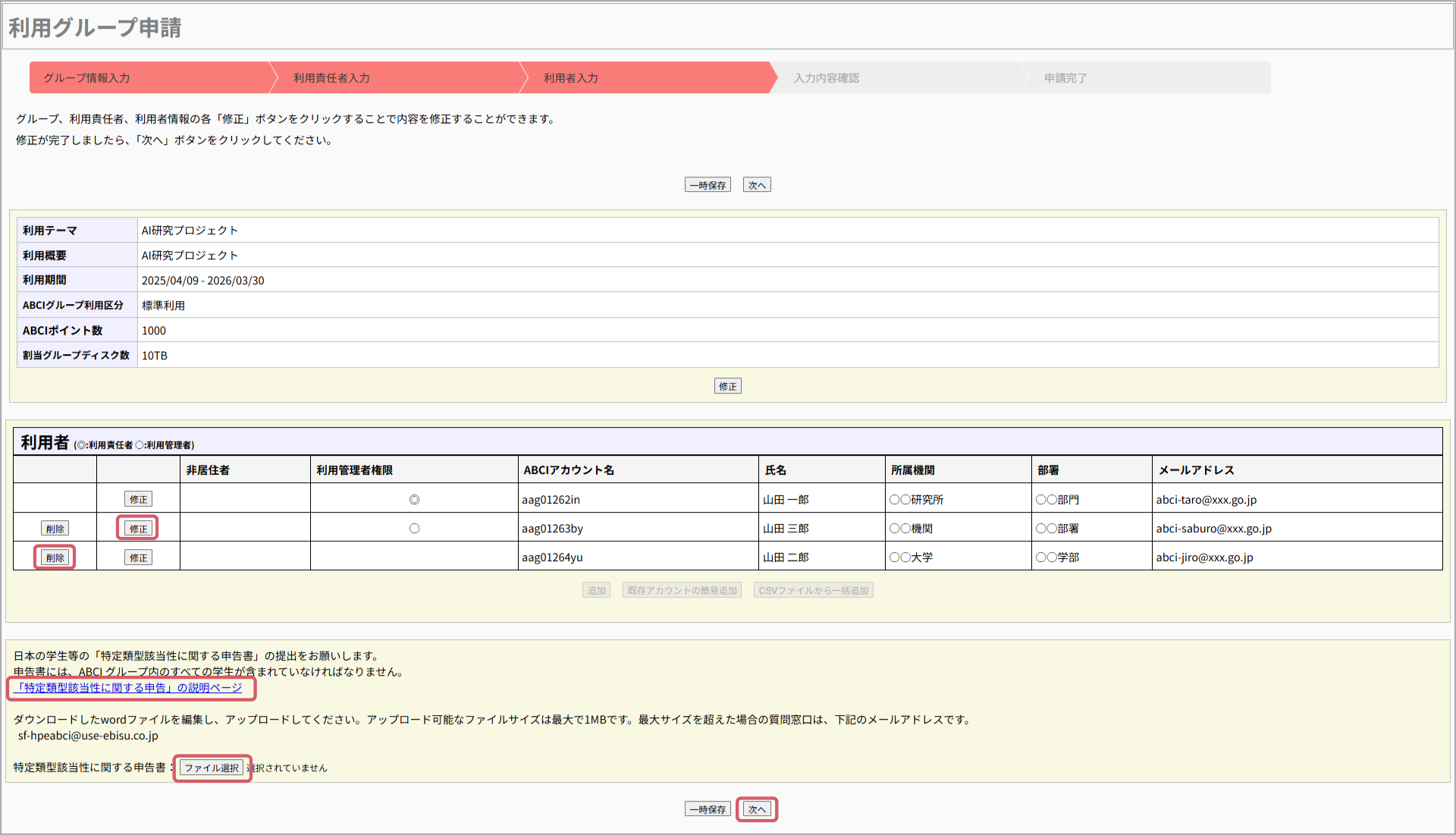Click the 利用テーマ value AI研究プロジェクト
Screen dimensions: 1456x835
coord(190,231)
